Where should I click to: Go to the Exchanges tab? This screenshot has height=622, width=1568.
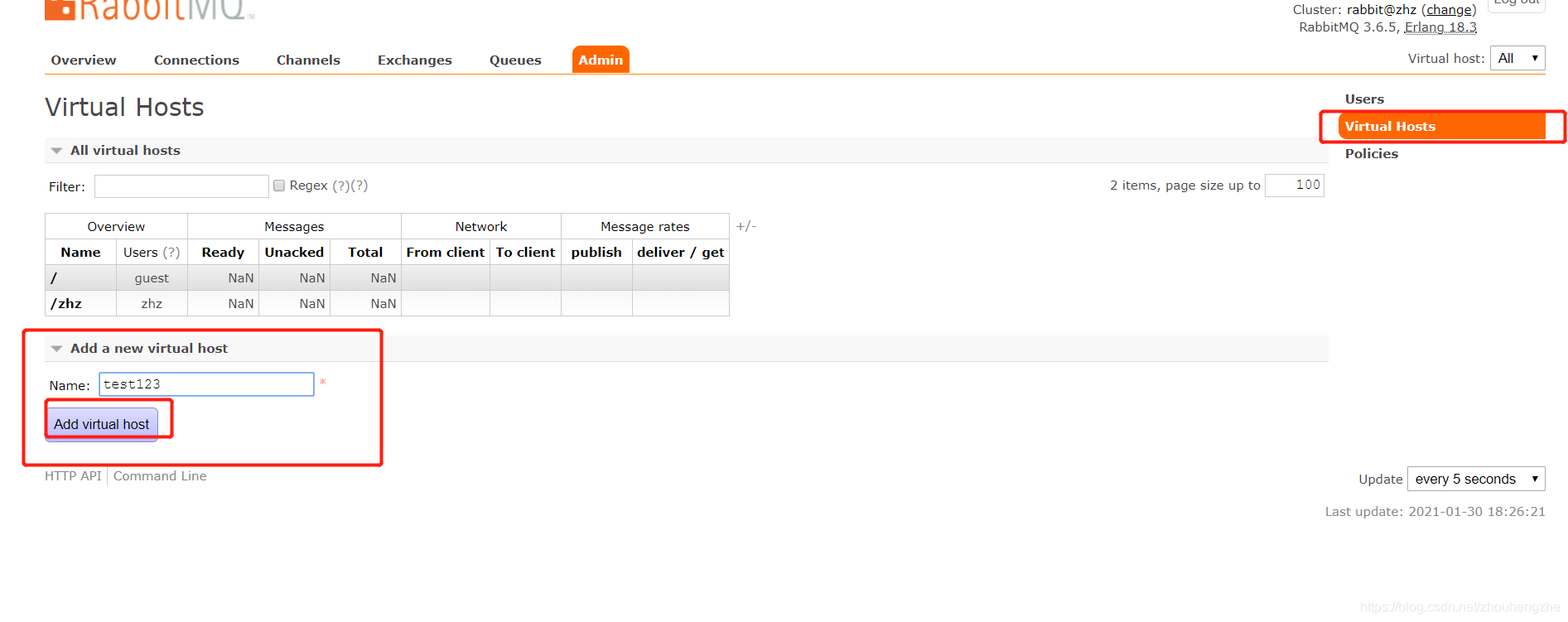coord(415,60)
